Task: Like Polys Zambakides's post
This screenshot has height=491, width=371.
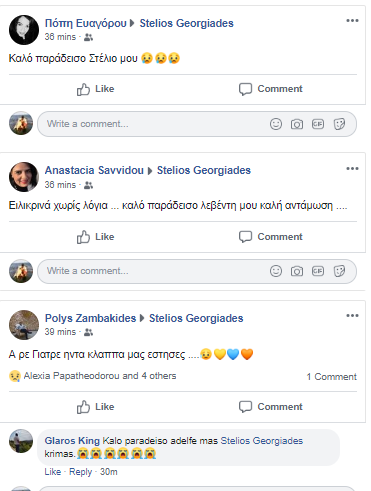Action: 95,407
